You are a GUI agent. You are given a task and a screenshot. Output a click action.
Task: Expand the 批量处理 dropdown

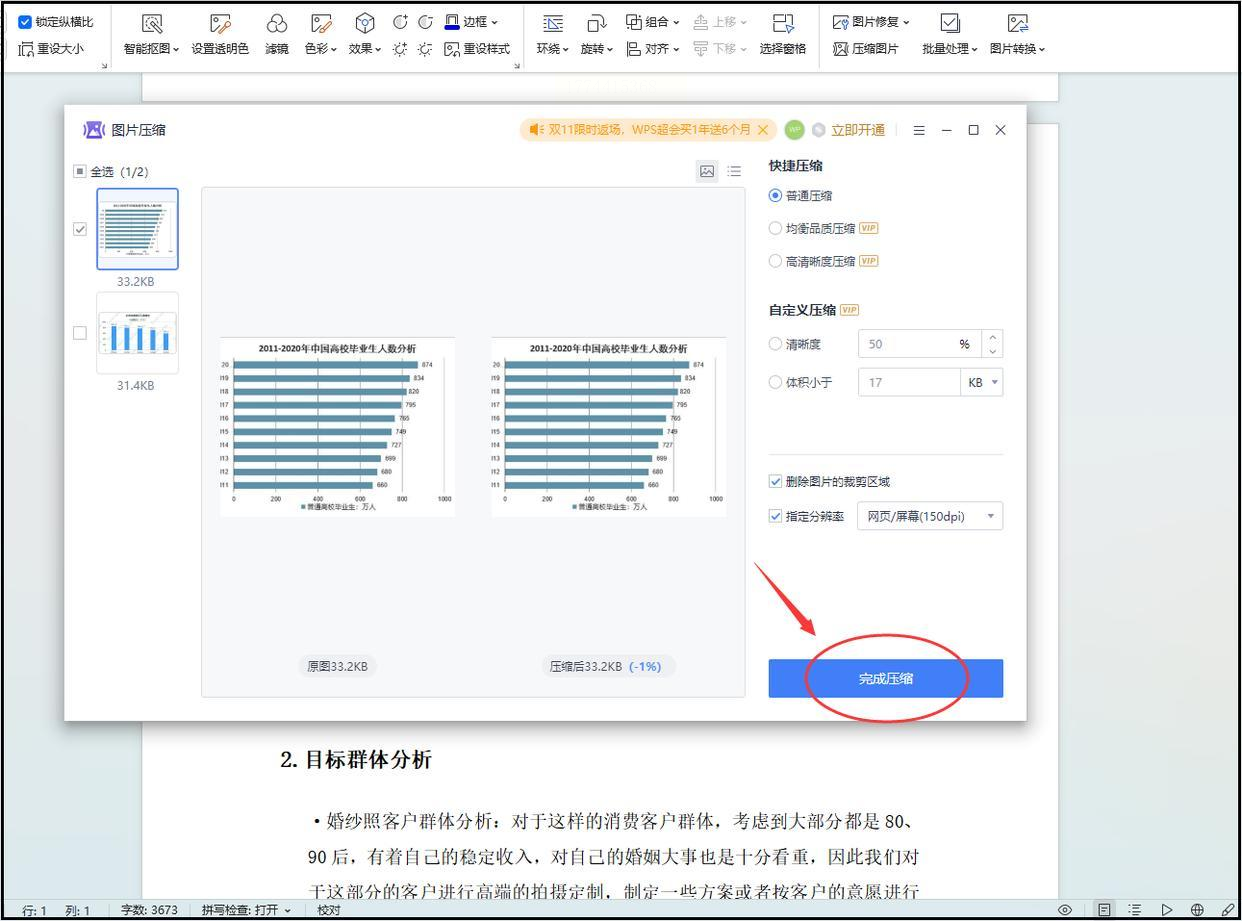coord(950,34)
